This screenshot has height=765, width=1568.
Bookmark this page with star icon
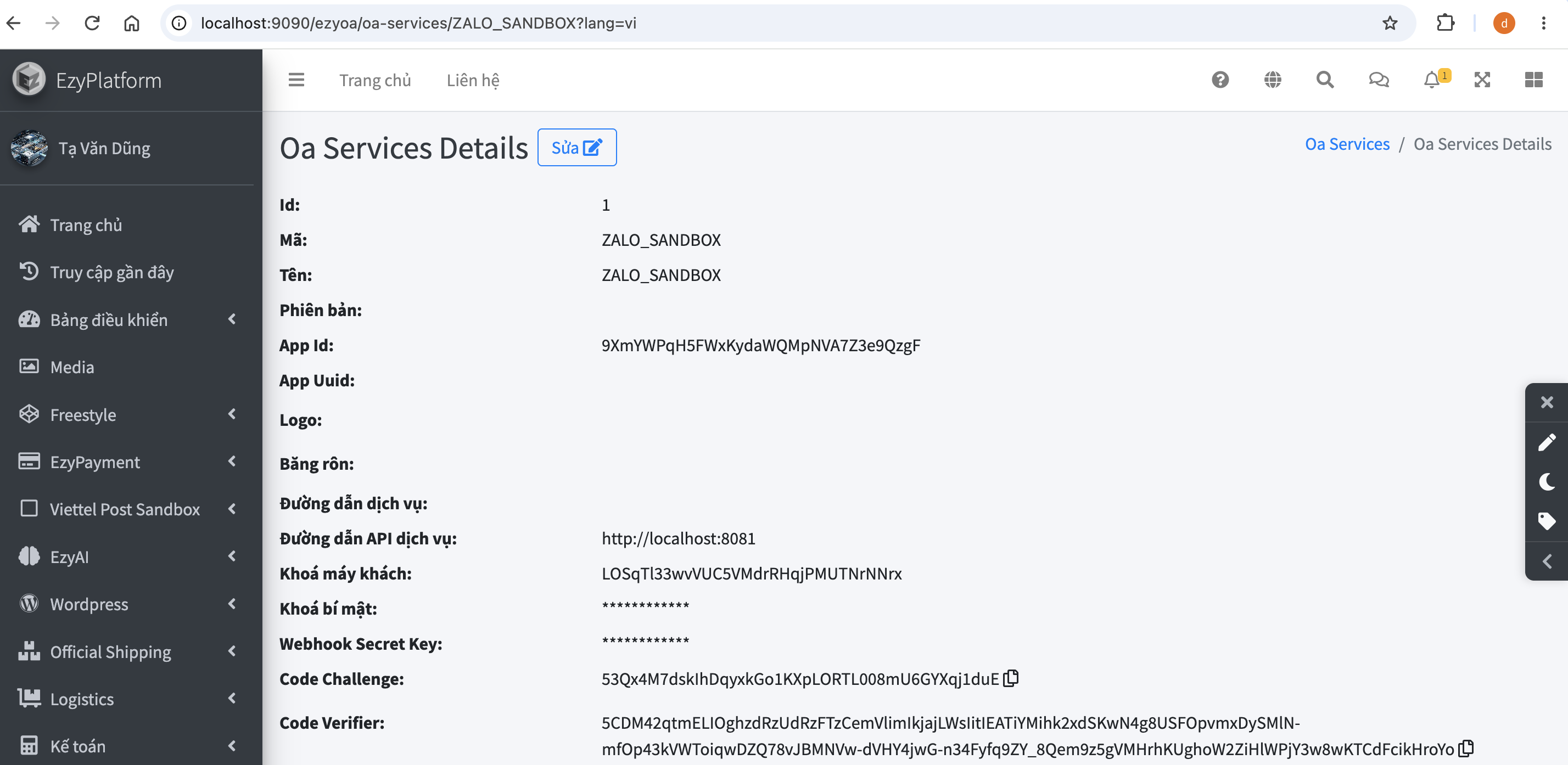[x=1390, y=23]
